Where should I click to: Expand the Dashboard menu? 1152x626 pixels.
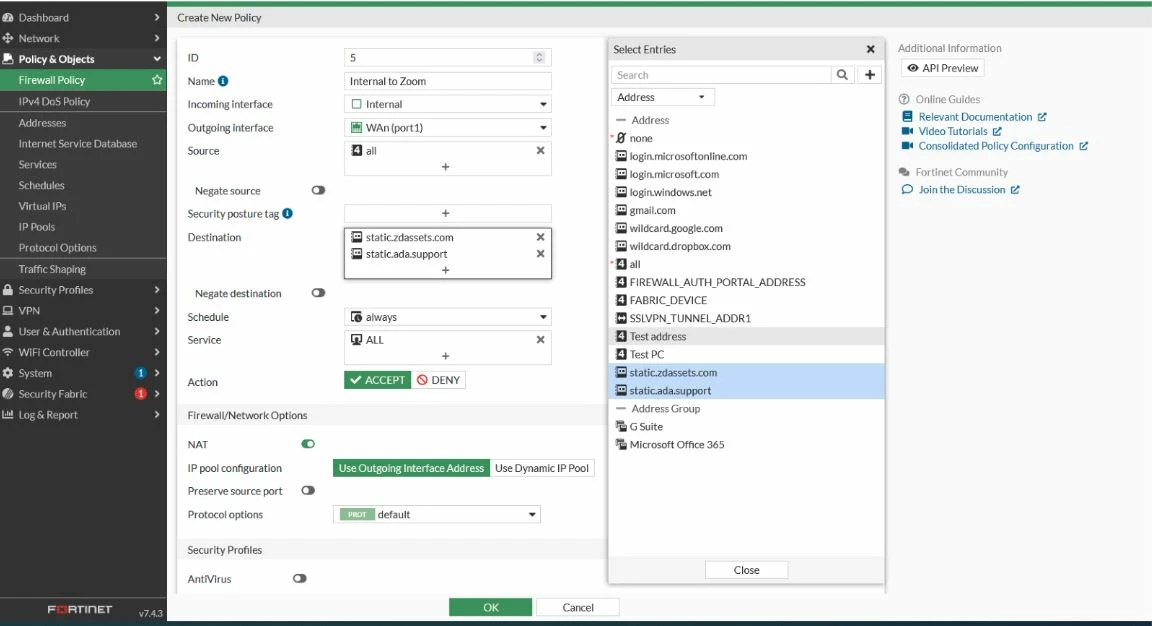tap(83, 18)
